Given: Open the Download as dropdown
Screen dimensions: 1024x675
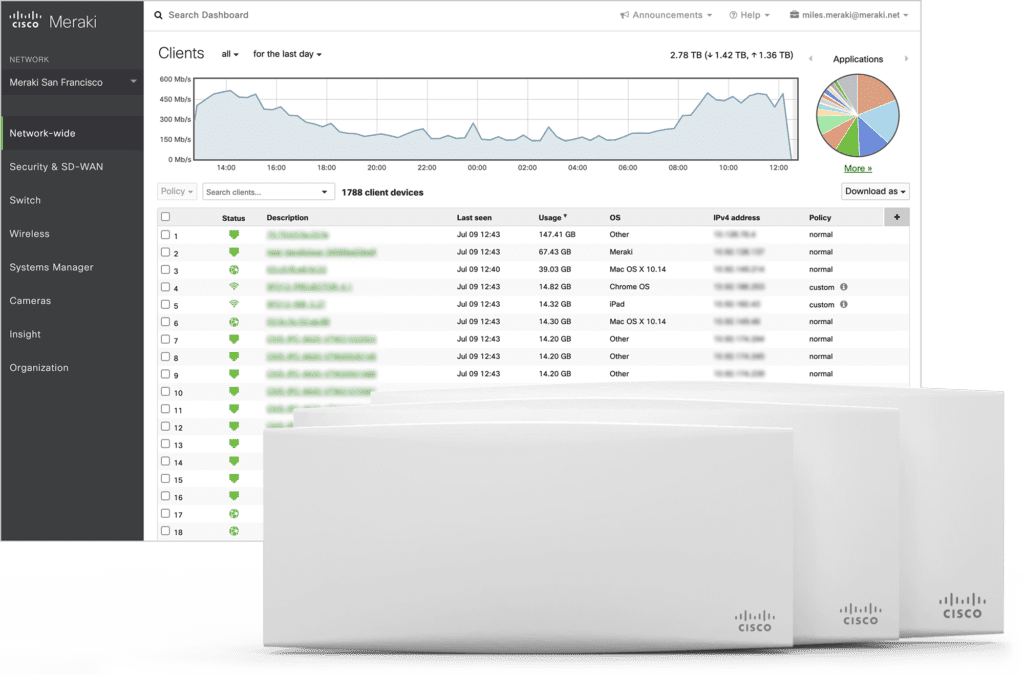Looking at the screenshot, I should pos(875,191).
